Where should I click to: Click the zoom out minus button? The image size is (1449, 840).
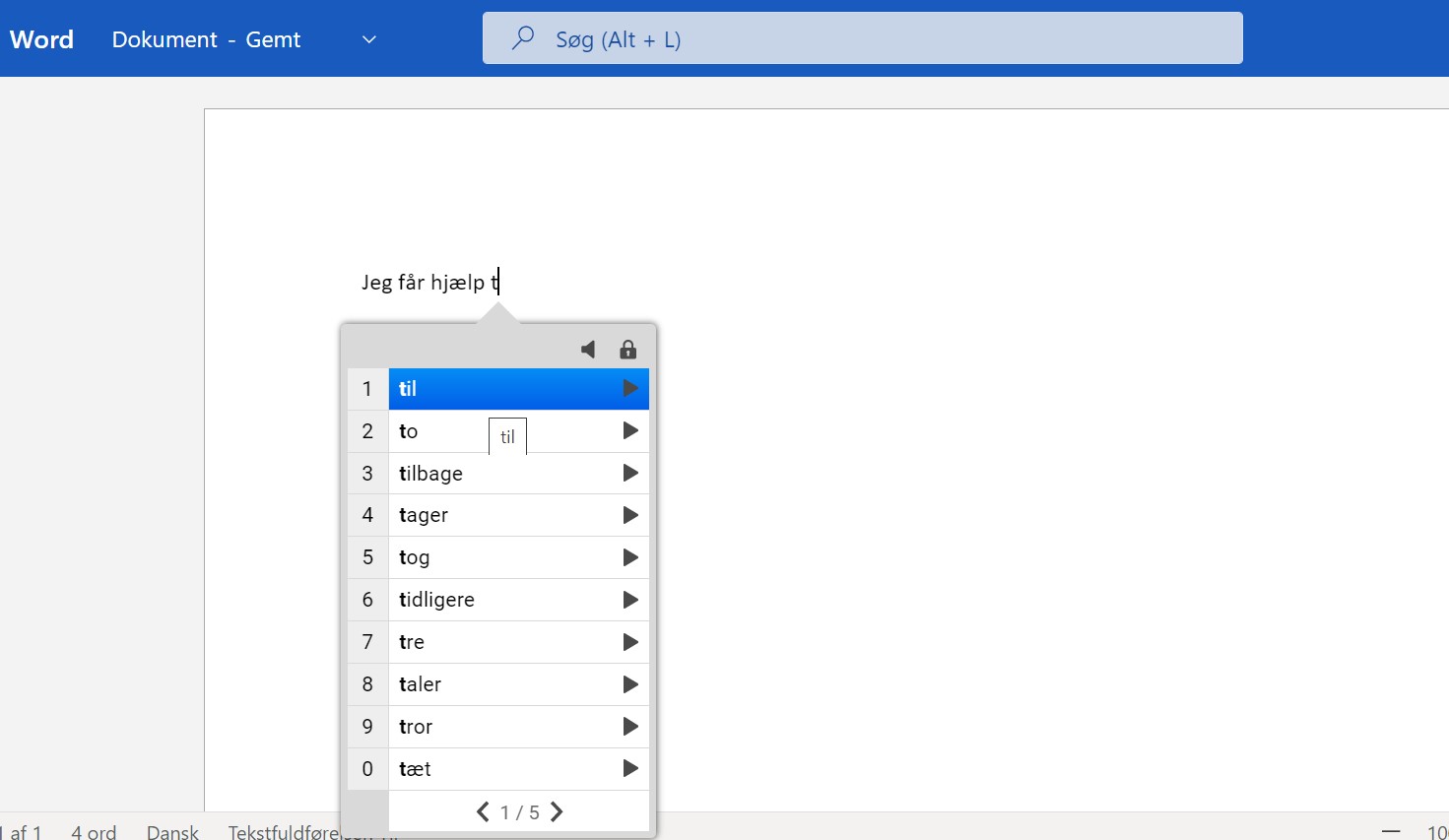pos(1391,830)
